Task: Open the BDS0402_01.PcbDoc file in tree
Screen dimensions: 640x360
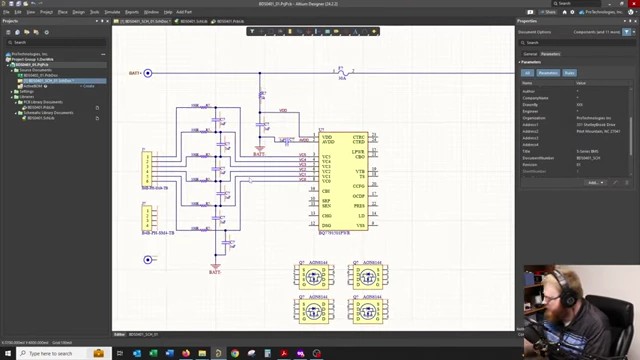Action: (x=40, y=76)
